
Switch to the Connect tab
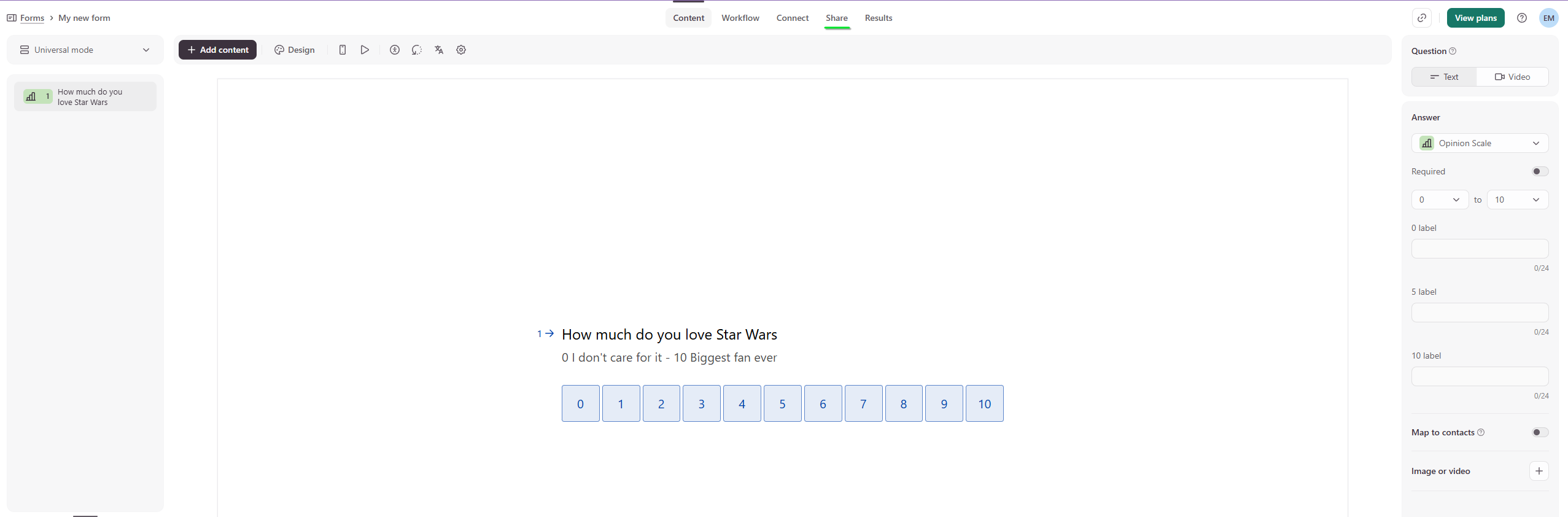pyautogui.click(x=793, y=18)
